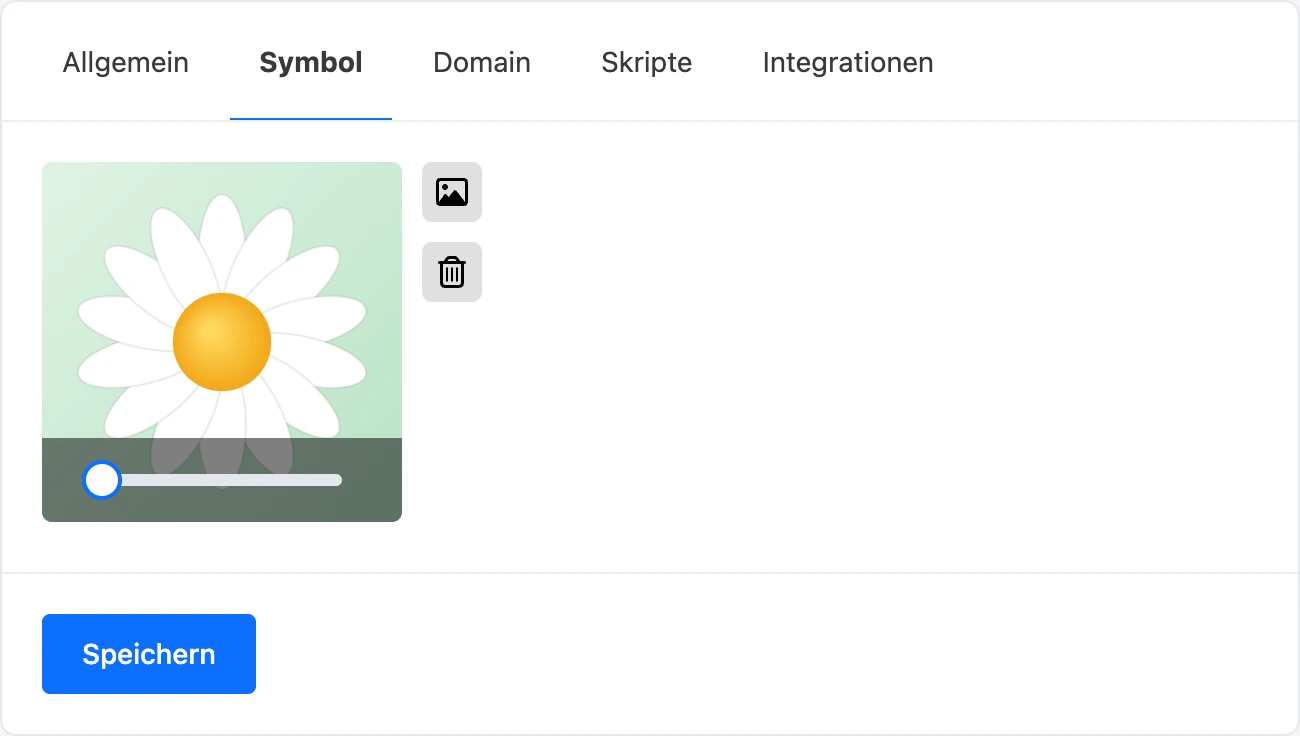Screen dimensions: 1300x736
Task: Click the shaded petal beneath the slider overlay
Action: 222,458
